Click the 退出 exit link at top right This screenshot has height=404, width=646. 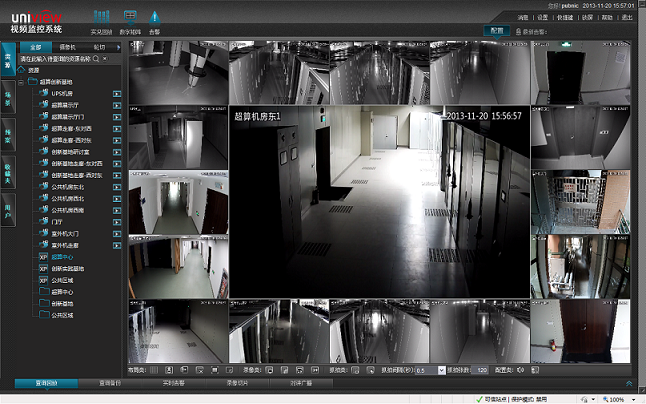pos(627,18)
